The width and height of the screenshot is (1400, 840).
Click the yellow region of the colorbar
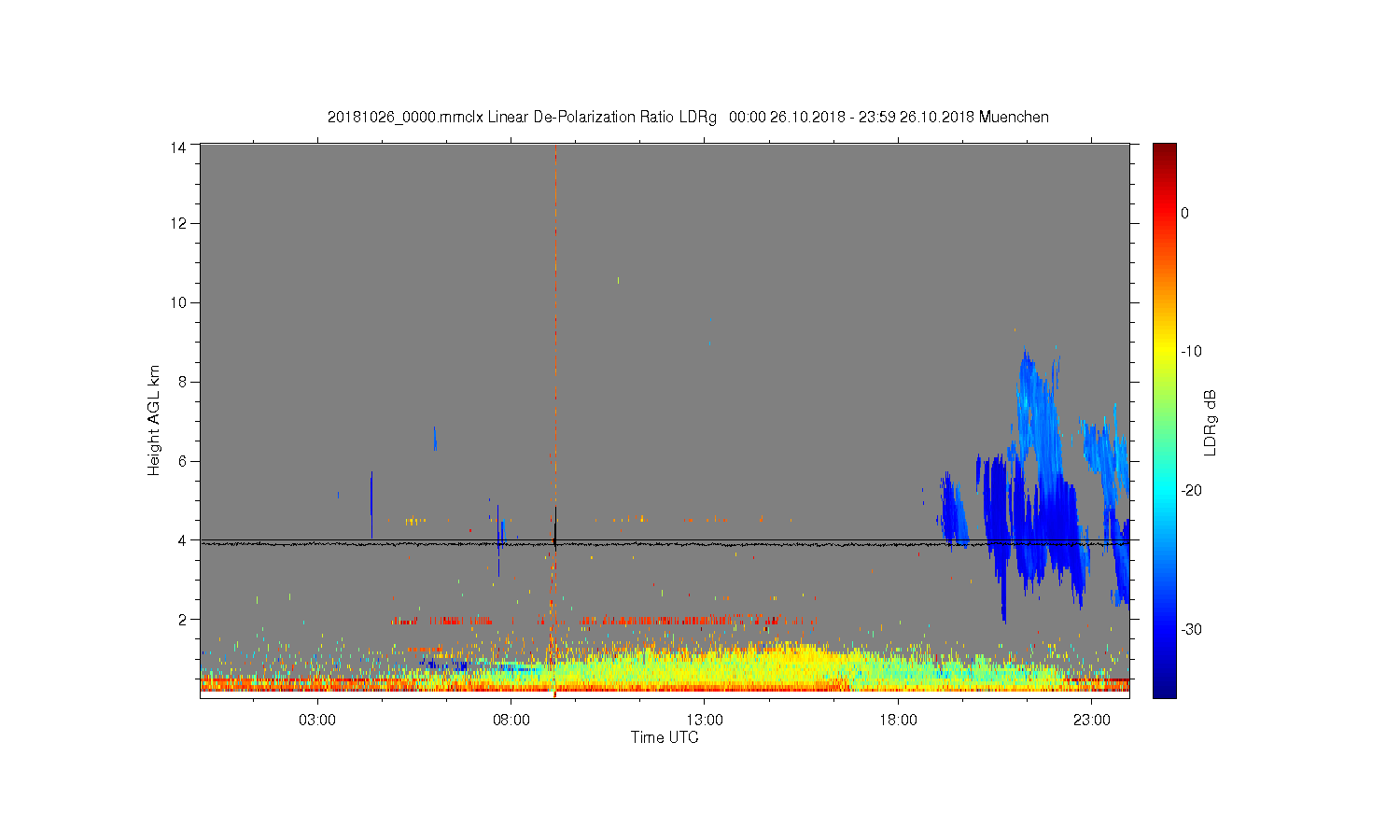(1165, 352)
